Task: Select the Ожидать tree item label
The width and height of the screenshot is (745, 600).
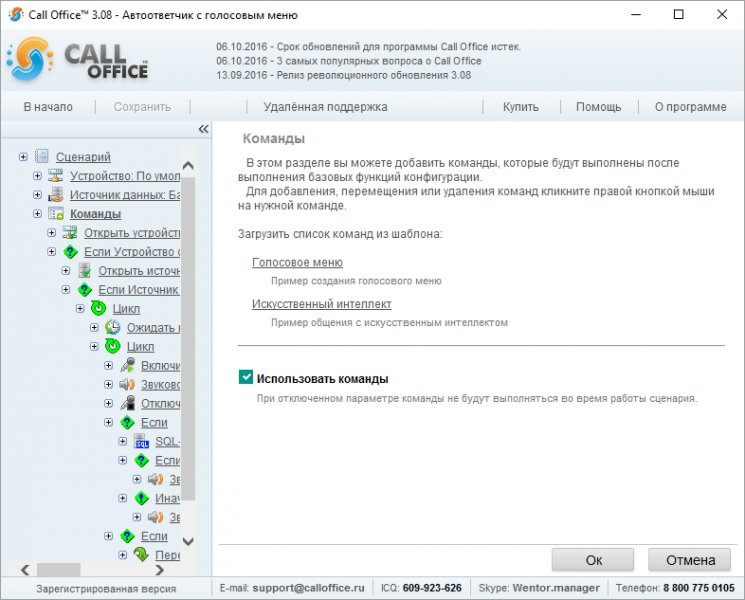Action: [x=153, y=328]
